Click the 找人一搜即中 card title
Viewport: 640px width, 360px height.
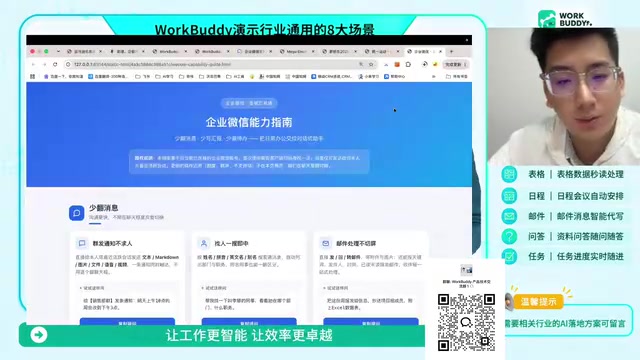click(231, 243)
